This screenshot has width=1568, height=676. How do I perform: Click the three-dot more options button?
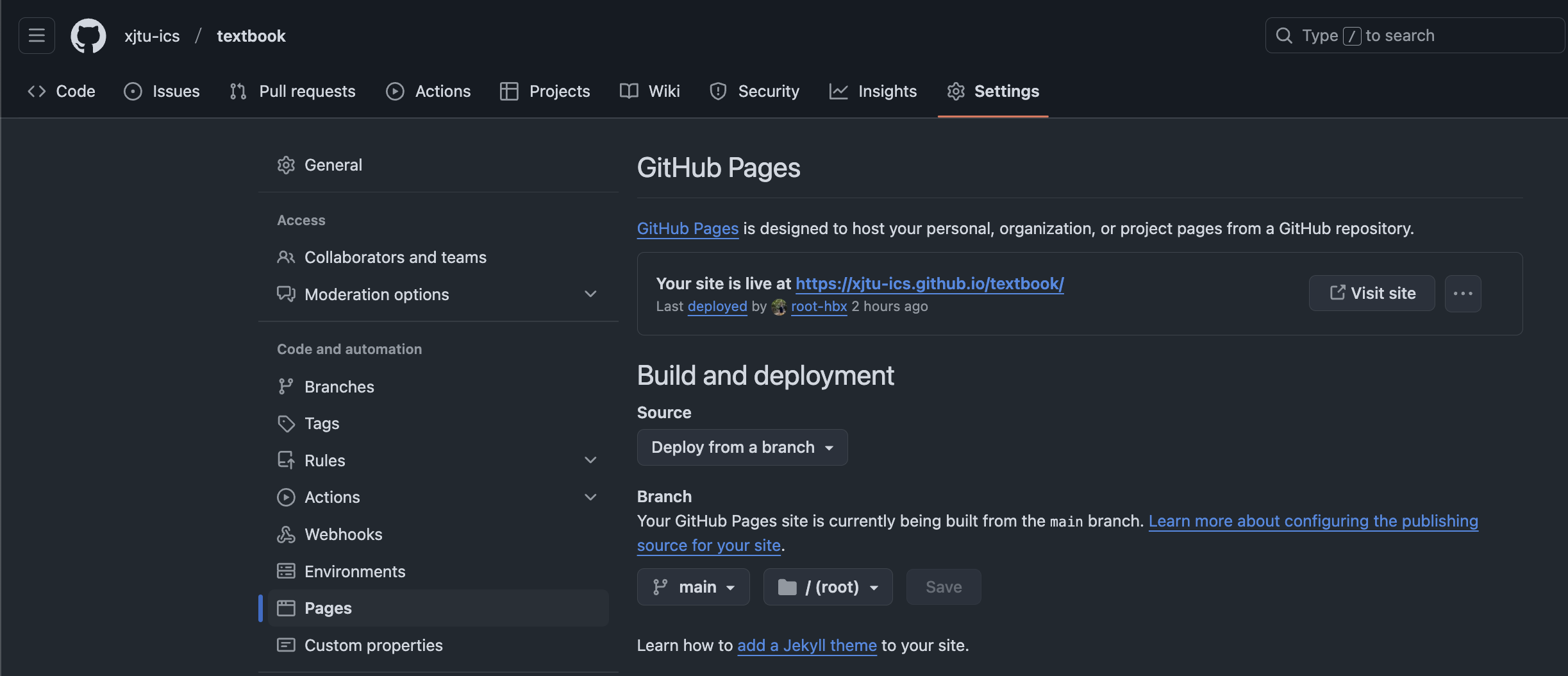pyautogui.click(x=1463, y=294)
